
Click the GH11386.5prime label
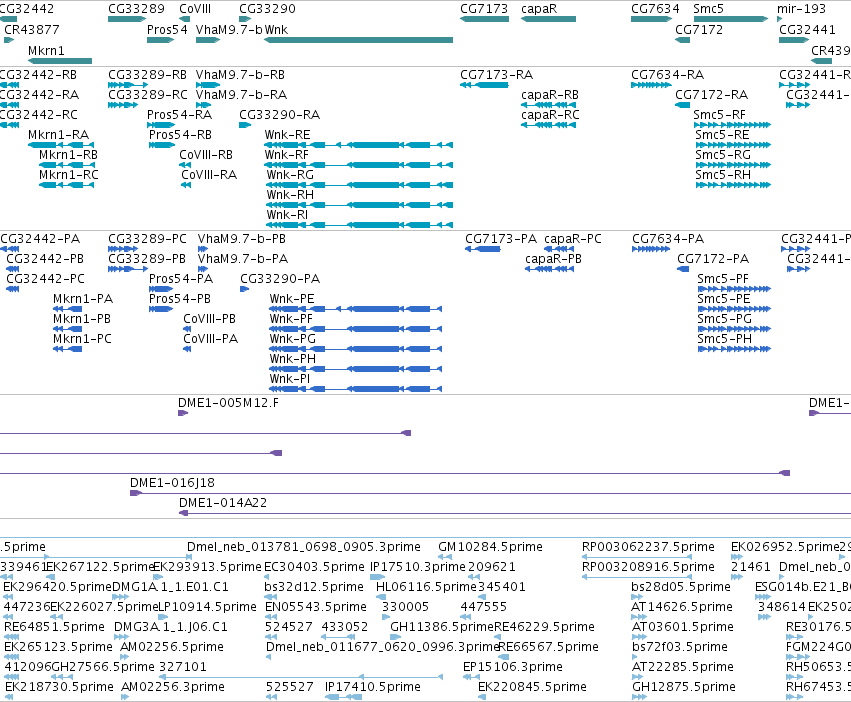tap(442, 627)
